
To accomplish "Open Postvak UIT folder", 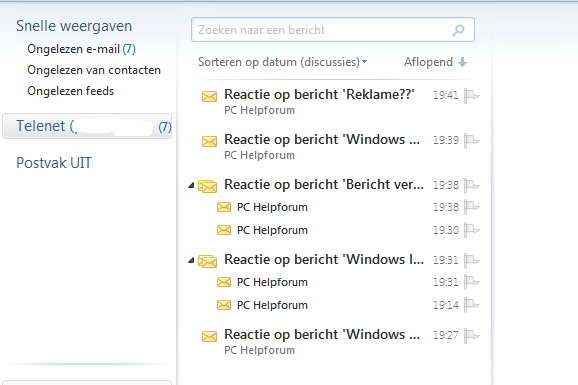I will (x=54, y=163).
